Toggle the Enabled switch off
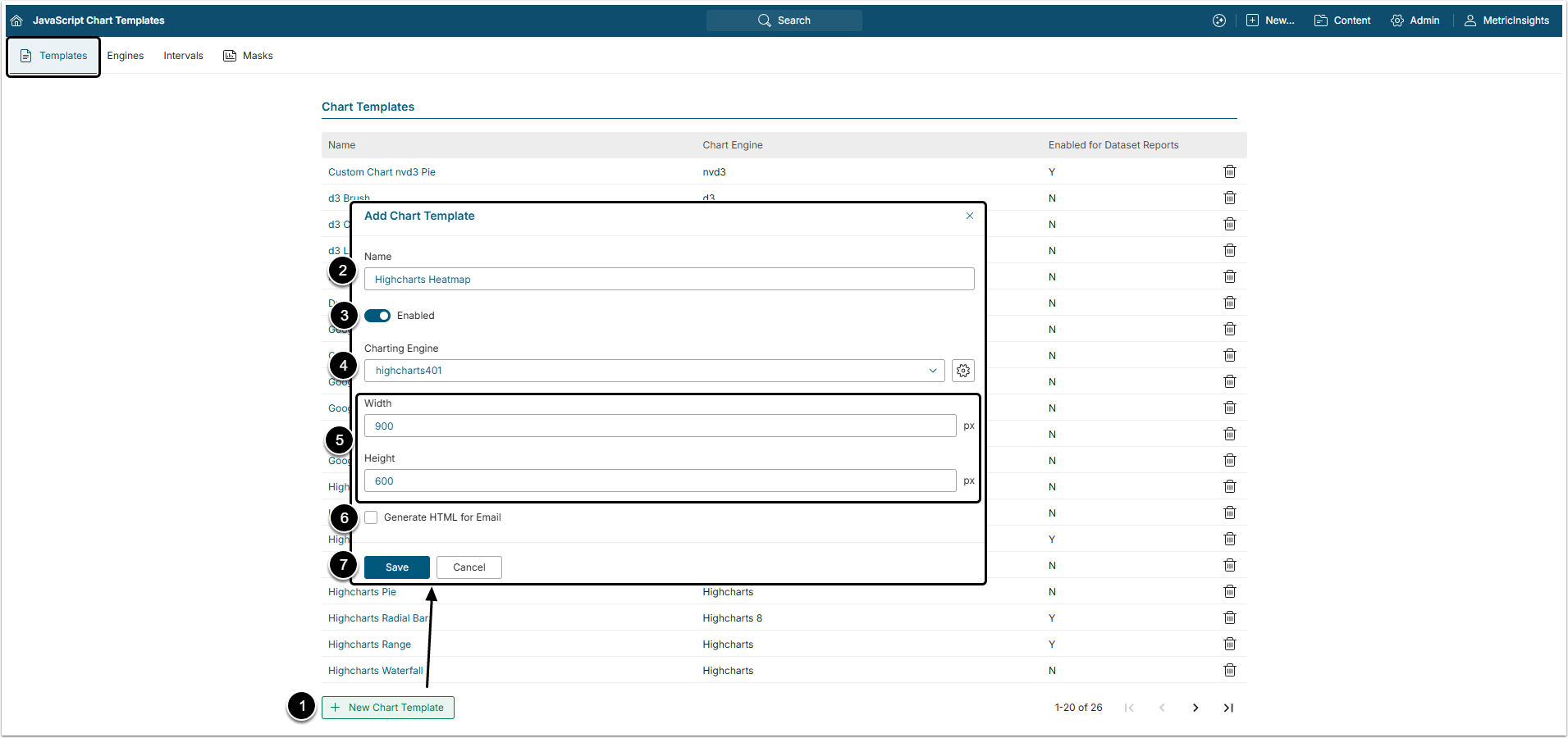This screenshot has height=738, width=1568. click(x=377, y=316)
